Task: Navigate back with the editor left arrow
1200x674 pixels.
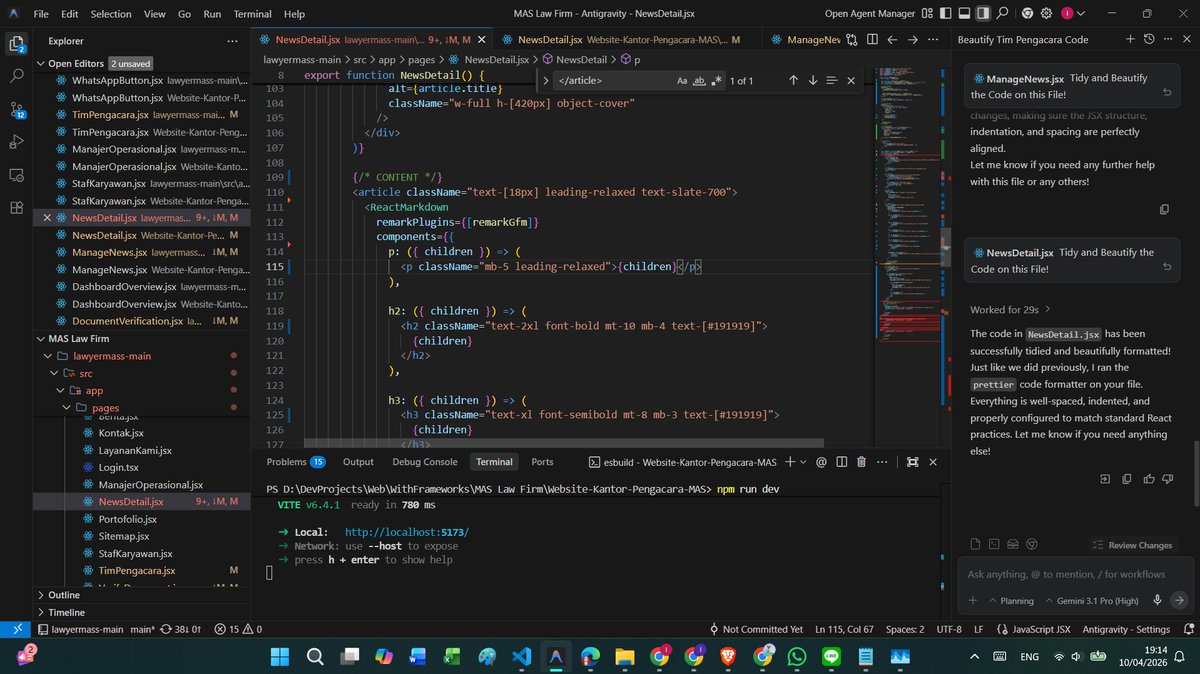Action: (x=892, y=40)
